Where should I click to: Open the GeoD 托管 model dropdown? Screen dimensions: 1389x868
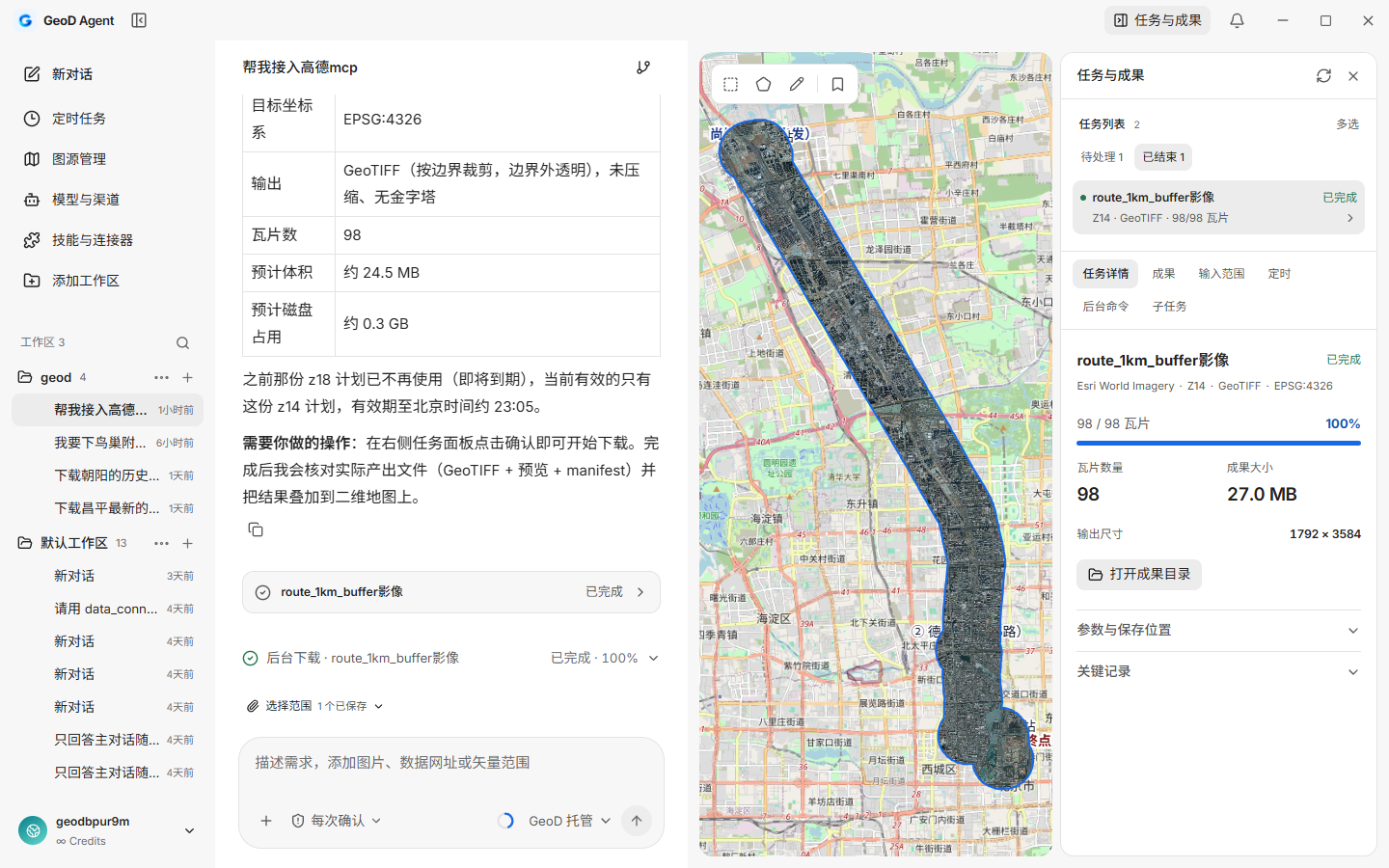(x=569, y=821)
